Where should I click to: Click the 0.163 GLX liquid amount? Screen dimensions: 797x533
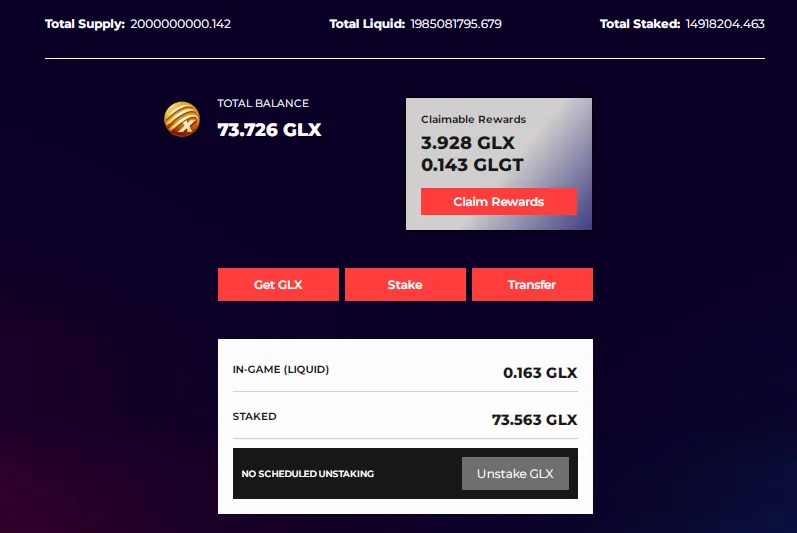click(x=540, y=373)
